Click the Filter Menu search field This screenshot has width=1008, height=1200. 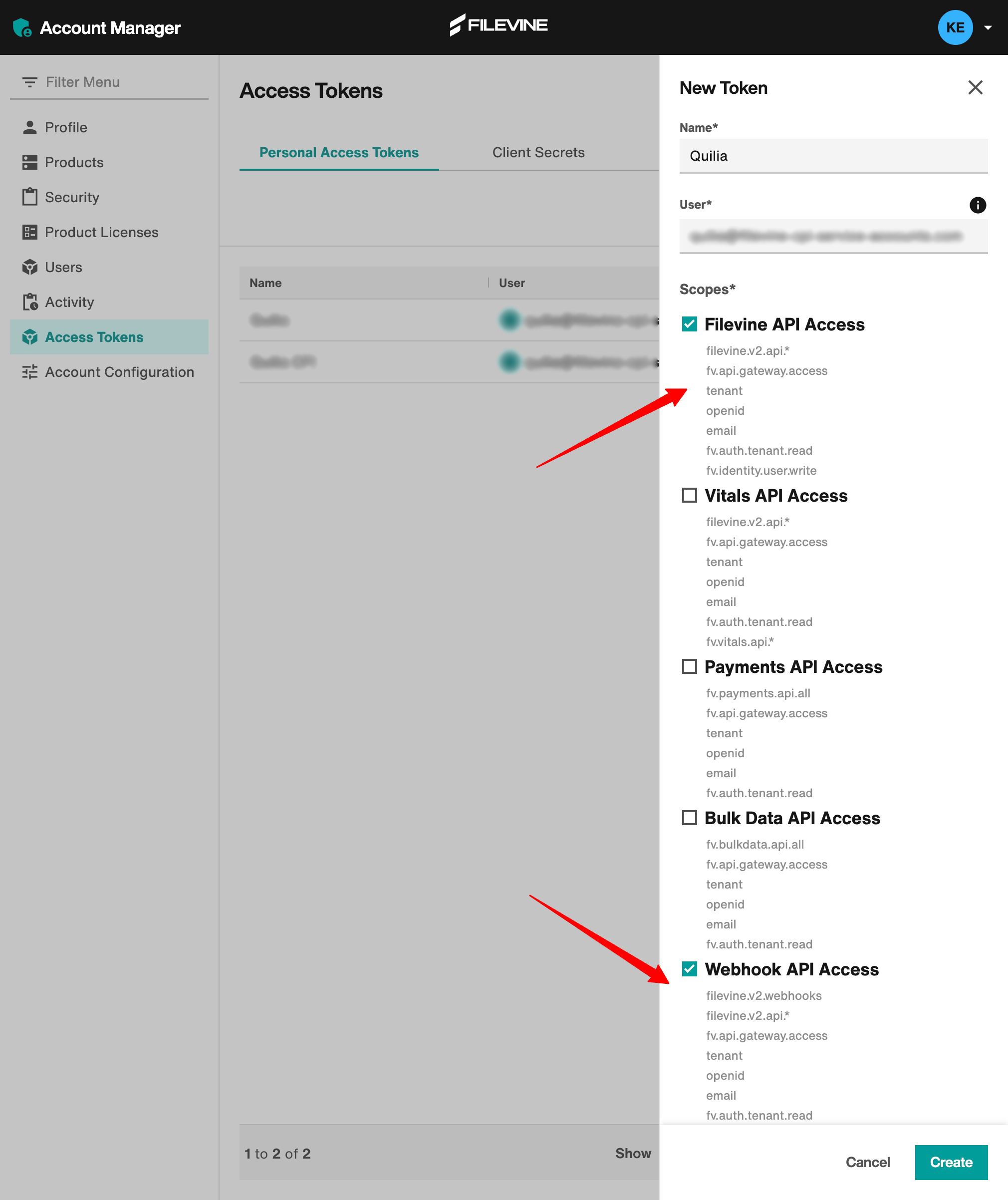(109, 82)
